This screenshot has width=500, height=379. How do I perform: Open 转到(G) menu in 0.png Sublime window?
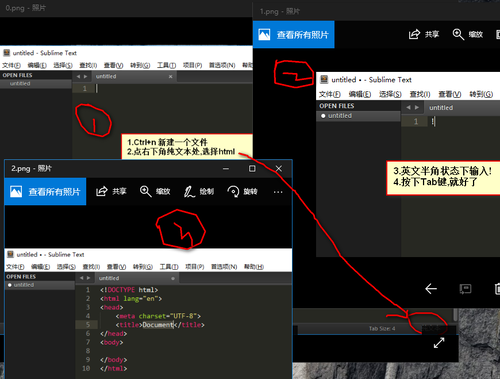point(140,65)
